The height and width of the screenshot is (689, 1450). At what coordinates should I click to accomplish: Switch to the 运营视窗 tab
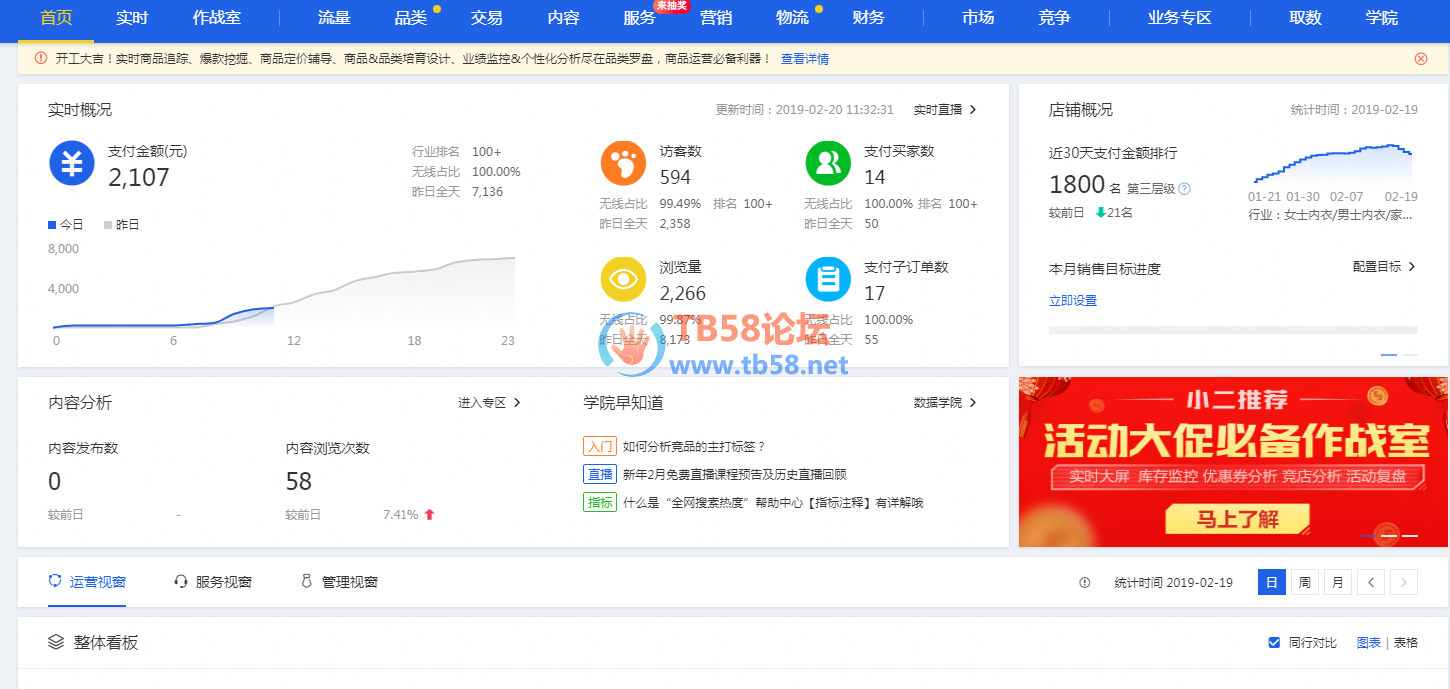87,582
